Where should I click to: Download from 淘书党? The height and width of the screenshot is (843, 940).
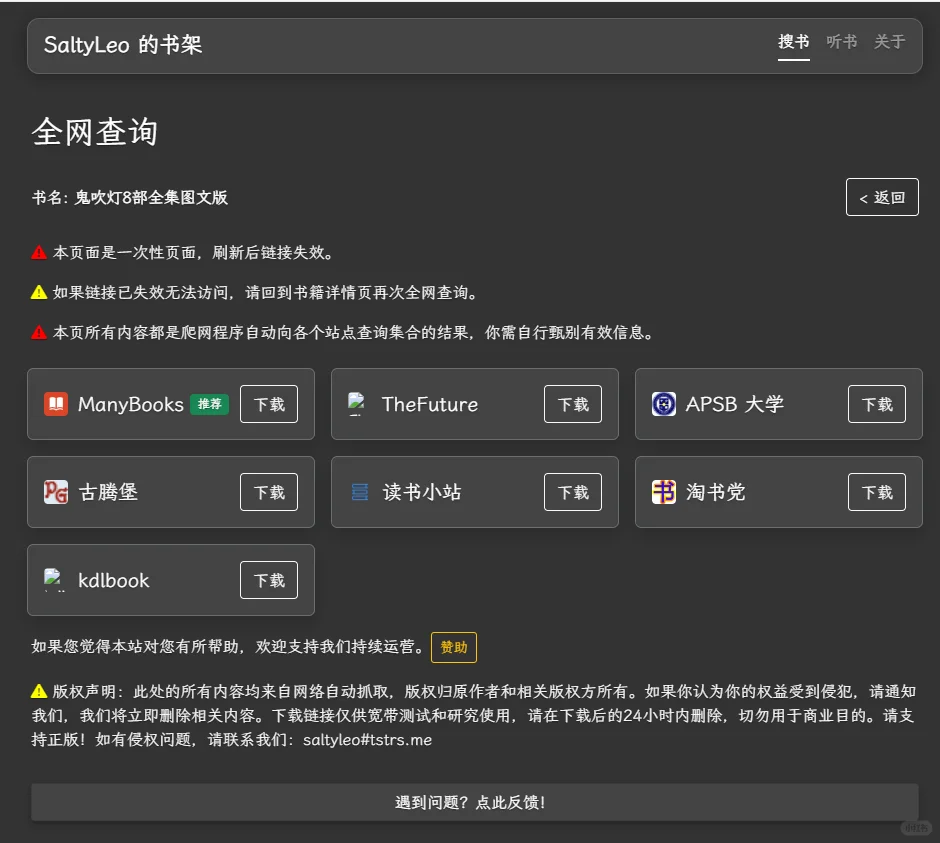[877, 492]
